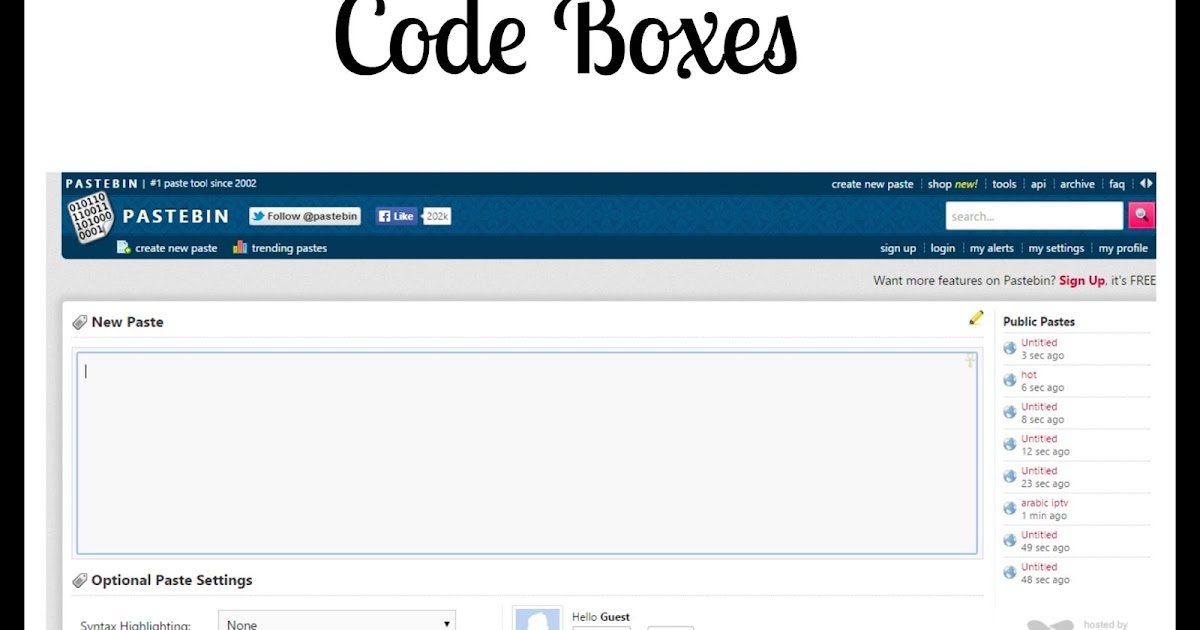
Task: Click the globe icon of 'Untitled 3 sec ago'
Action: point(1010,348)
